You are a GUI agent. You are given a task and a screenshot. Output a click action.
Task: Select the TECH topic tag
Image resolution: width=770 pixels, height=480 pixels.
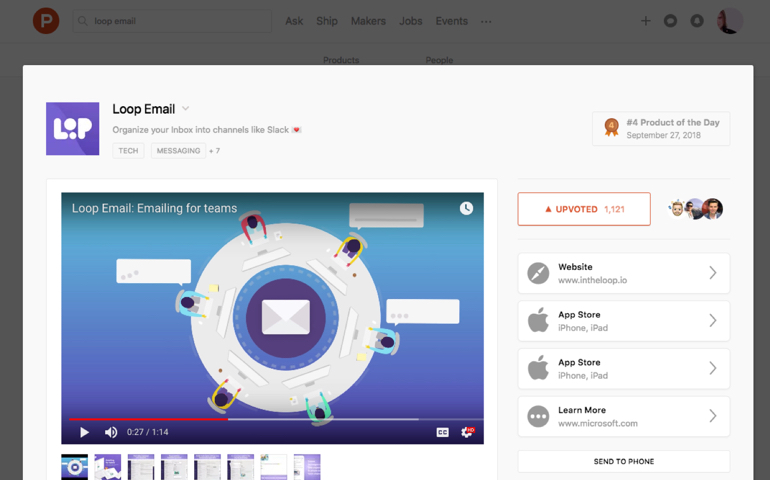128,151
